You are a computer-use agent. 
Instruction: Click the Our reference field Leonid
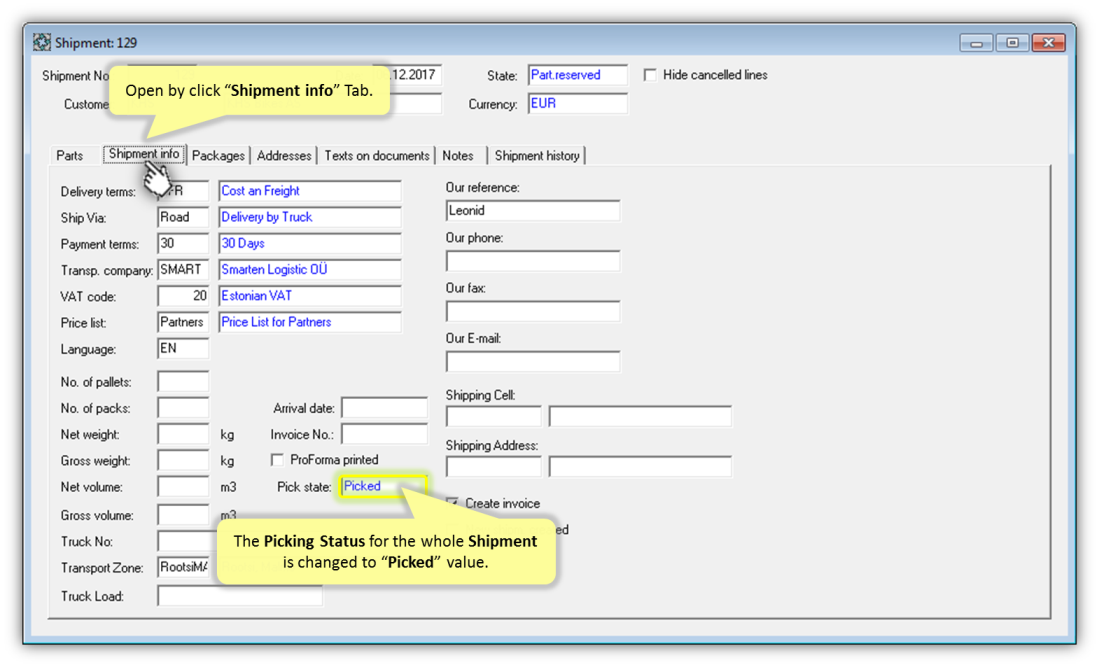pyautogui.click(x=533, y=210)
